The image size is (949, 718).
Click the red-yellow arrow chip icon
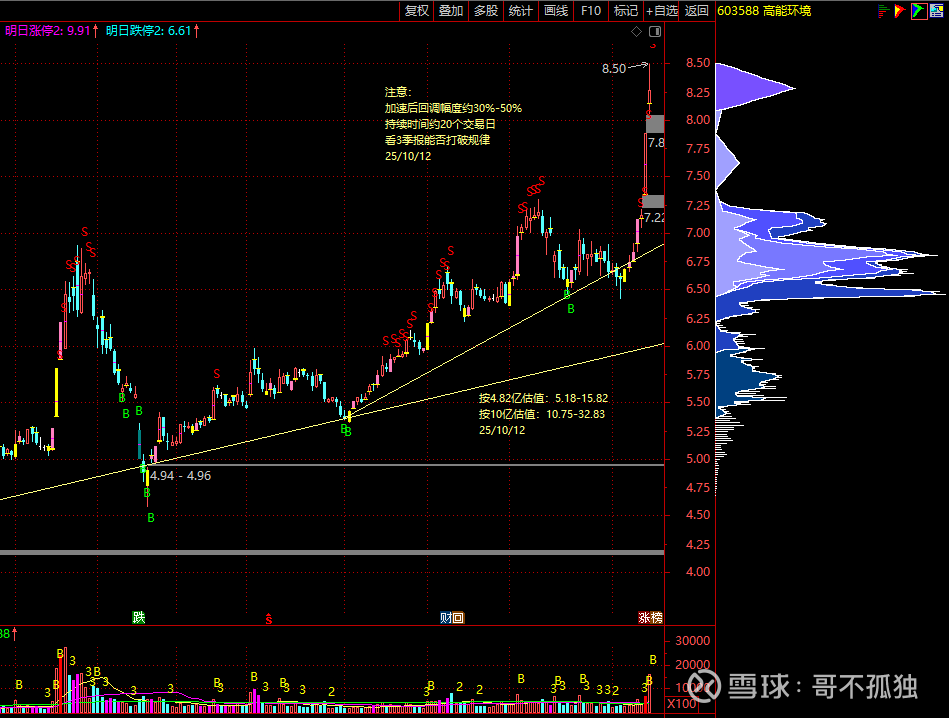tap(900, 10)
